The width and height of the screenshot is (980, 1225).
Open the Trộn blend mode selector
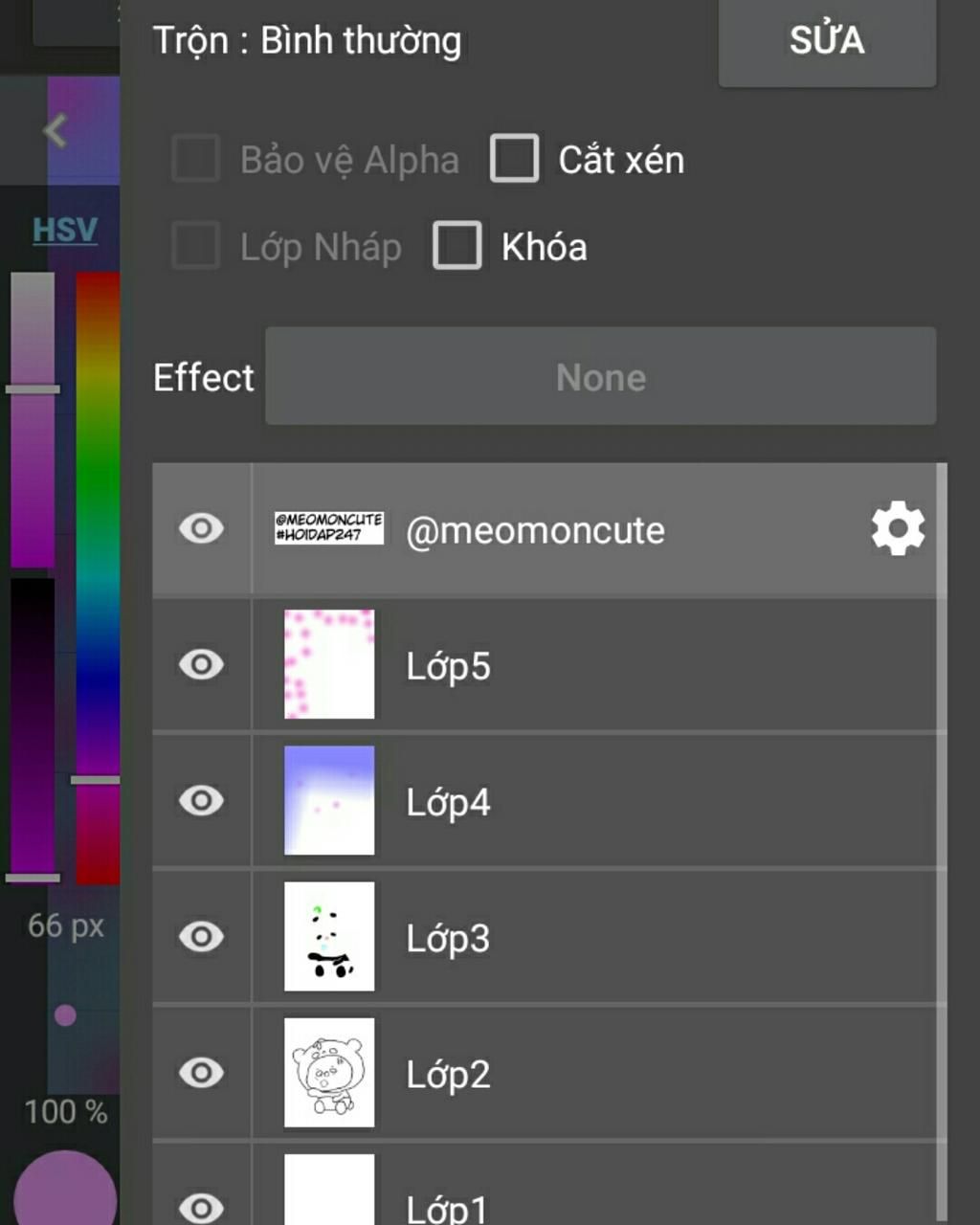(307, 41)
